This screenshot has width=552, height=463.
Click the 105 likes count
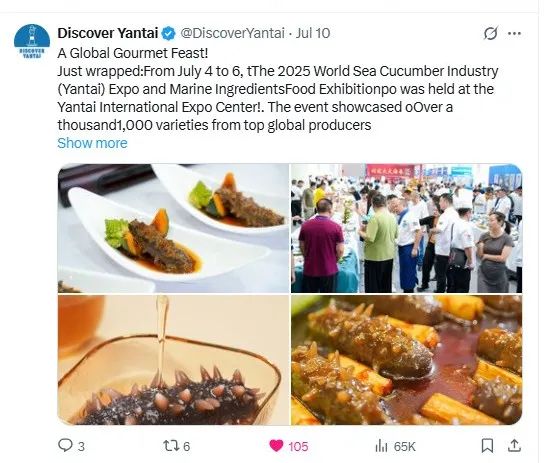[298, 446]
